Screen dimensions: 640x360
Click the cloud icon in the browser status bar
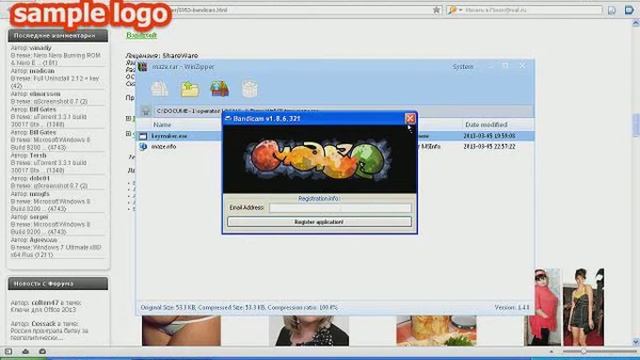click(x=25, y=351)
